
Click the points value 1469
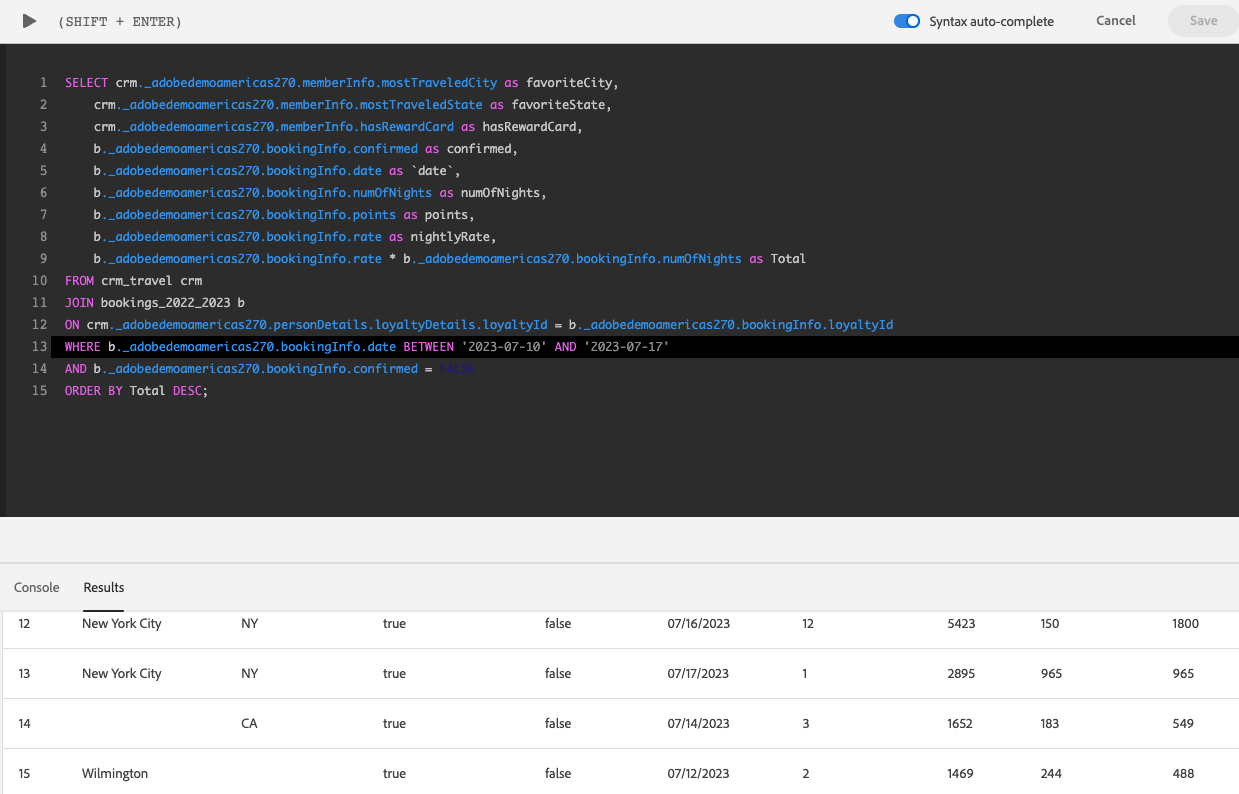click(x=961, y=773)
